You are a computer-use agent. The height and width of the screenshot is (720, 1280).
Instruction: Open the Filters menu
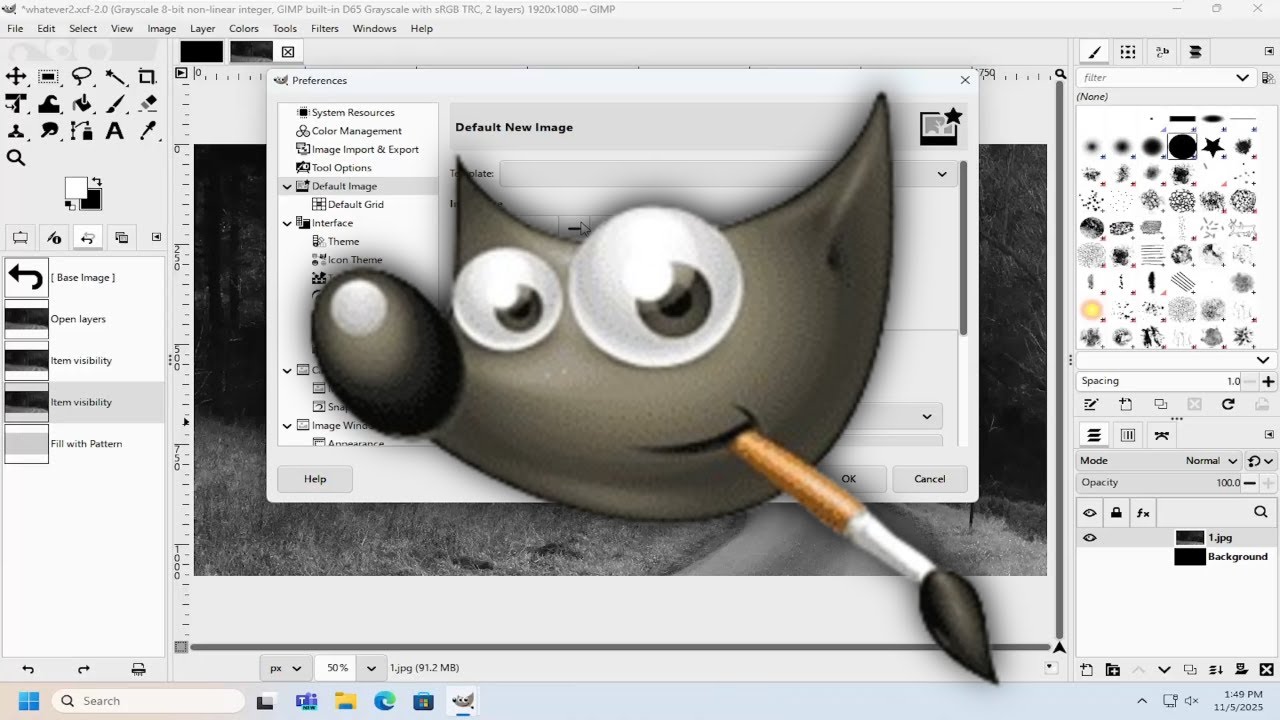[324, 28]
